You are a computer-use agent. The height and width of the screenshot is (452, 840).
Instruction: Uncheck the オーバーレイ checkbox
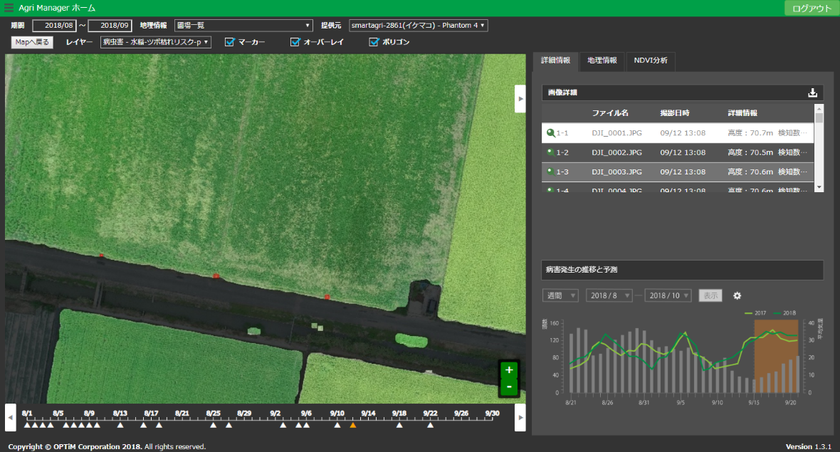pyautogui.click(x=295, y=42)
